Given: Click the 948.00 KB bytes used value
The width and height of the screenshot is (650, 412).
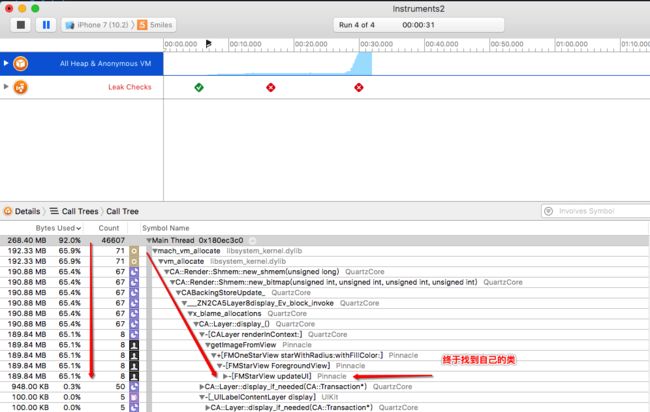Looking at the screenshot, I should (30, 387).
